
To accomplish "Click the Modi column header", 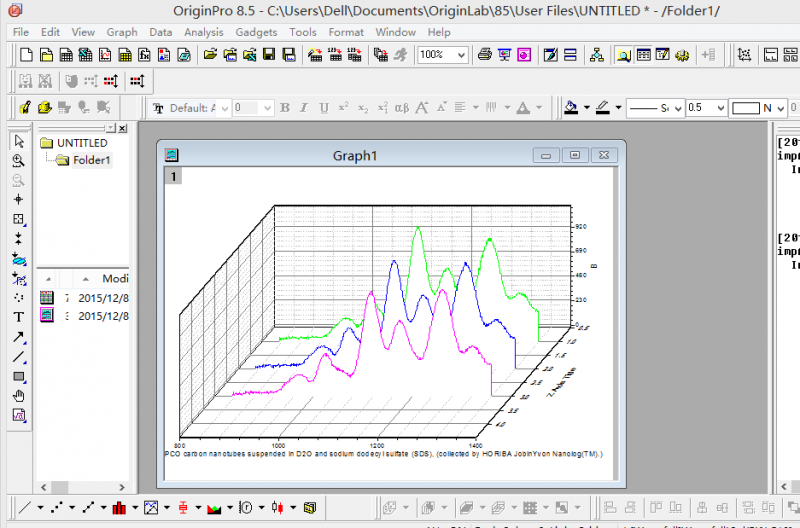I will point(115,279).
